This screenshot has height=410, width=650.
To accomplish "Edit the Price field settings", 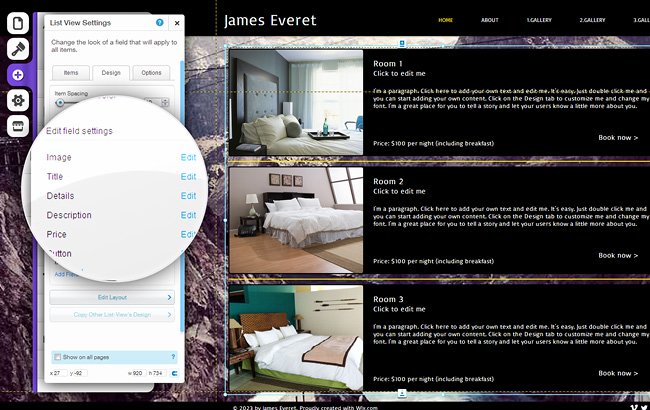I will tap(188, 234).
